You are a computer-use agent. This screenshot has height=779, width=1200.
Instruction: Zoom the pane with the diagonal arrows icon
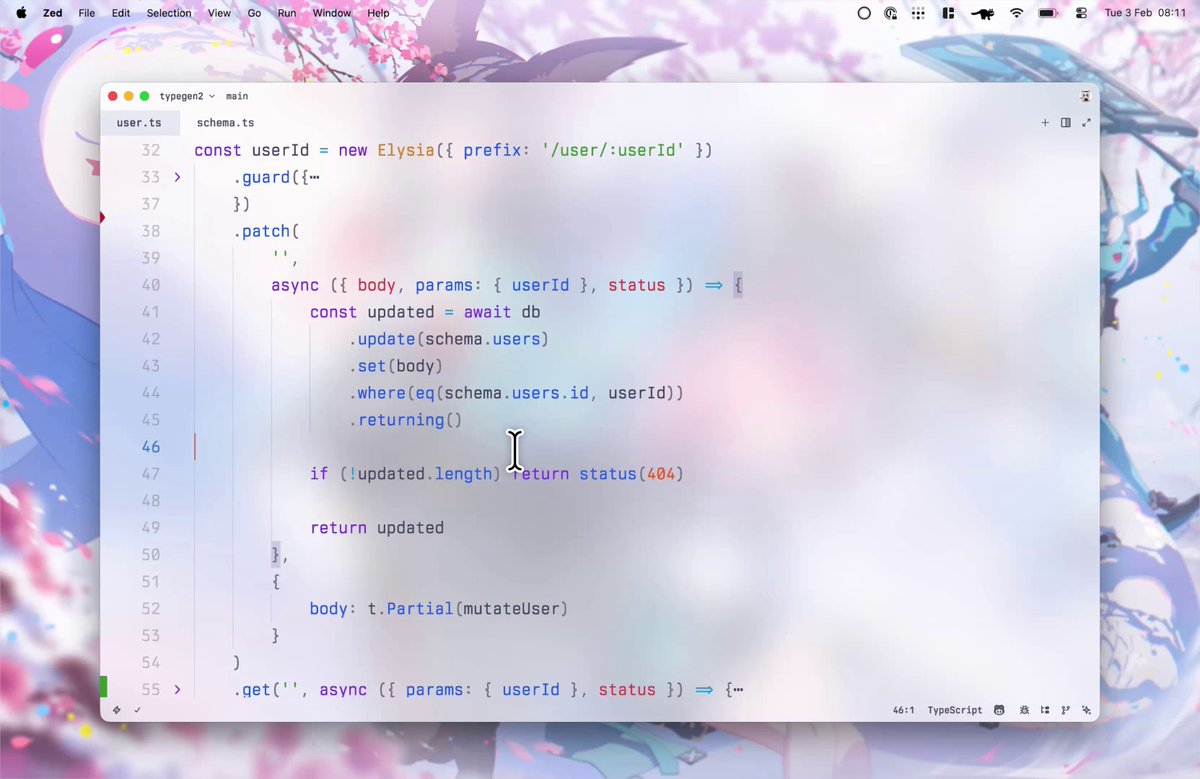coord(1086,123)
